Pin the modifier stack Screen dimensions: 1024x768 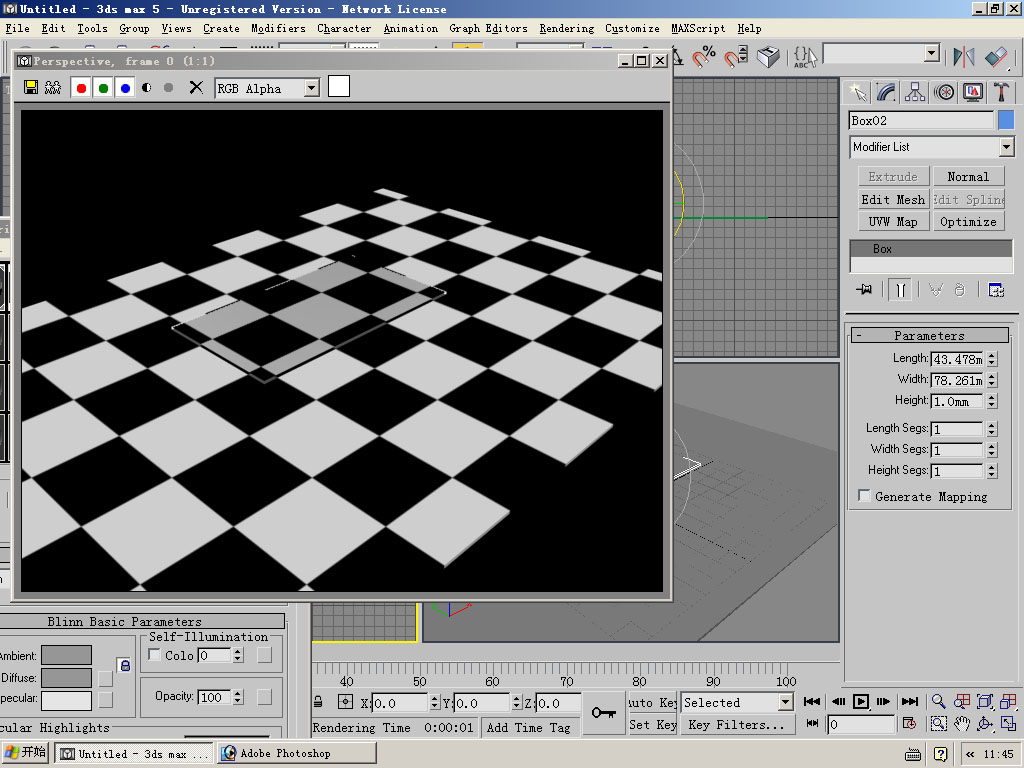point(864,289)
